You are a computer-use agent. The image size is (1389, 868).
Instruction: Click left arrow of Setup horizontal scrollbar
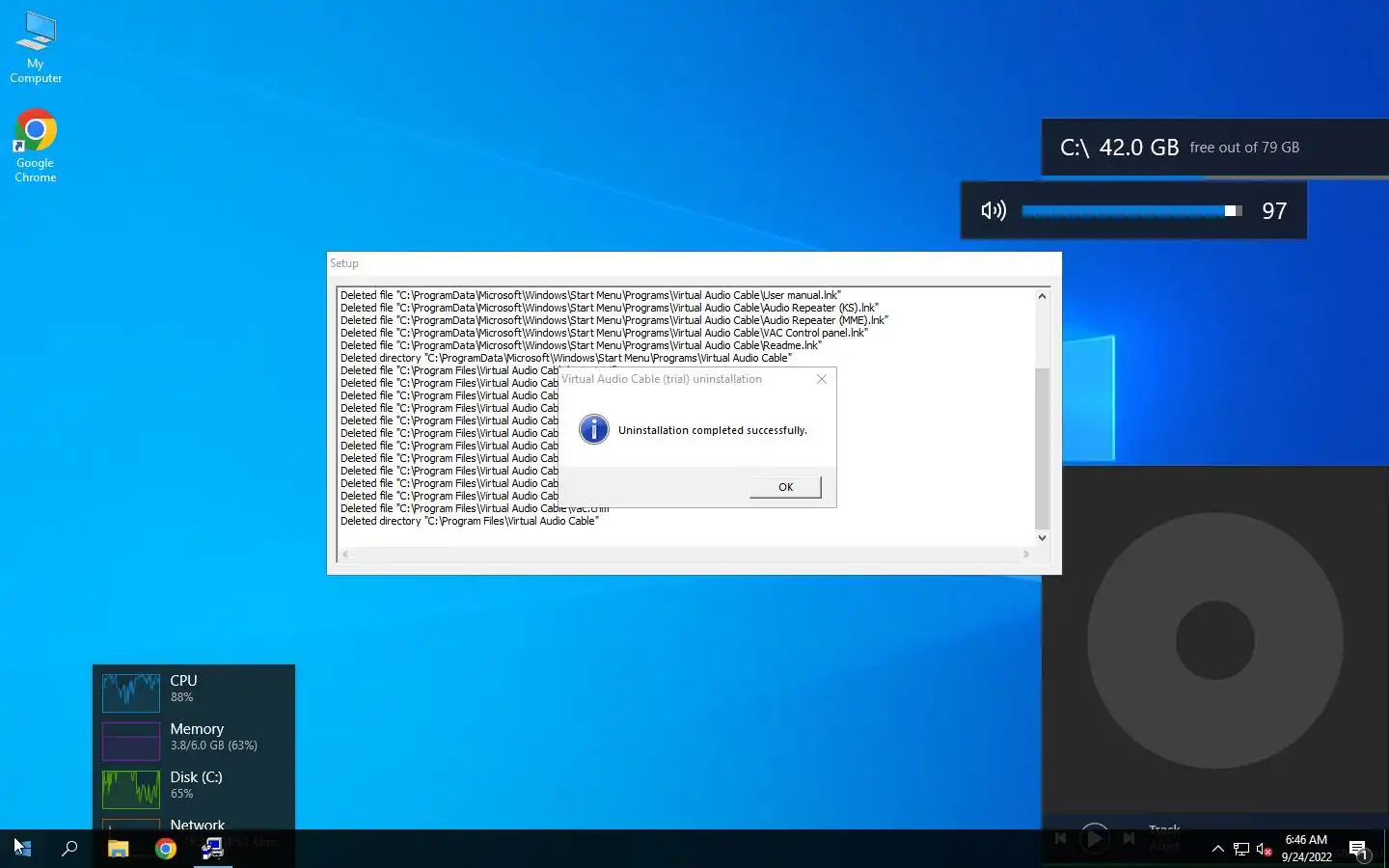coord(345,555)
